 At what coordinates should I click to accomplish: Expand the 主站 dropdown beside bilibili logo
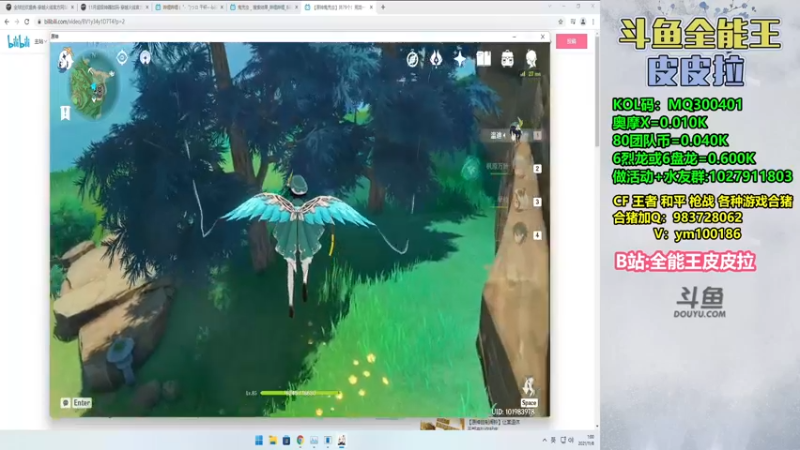(40, 42)
